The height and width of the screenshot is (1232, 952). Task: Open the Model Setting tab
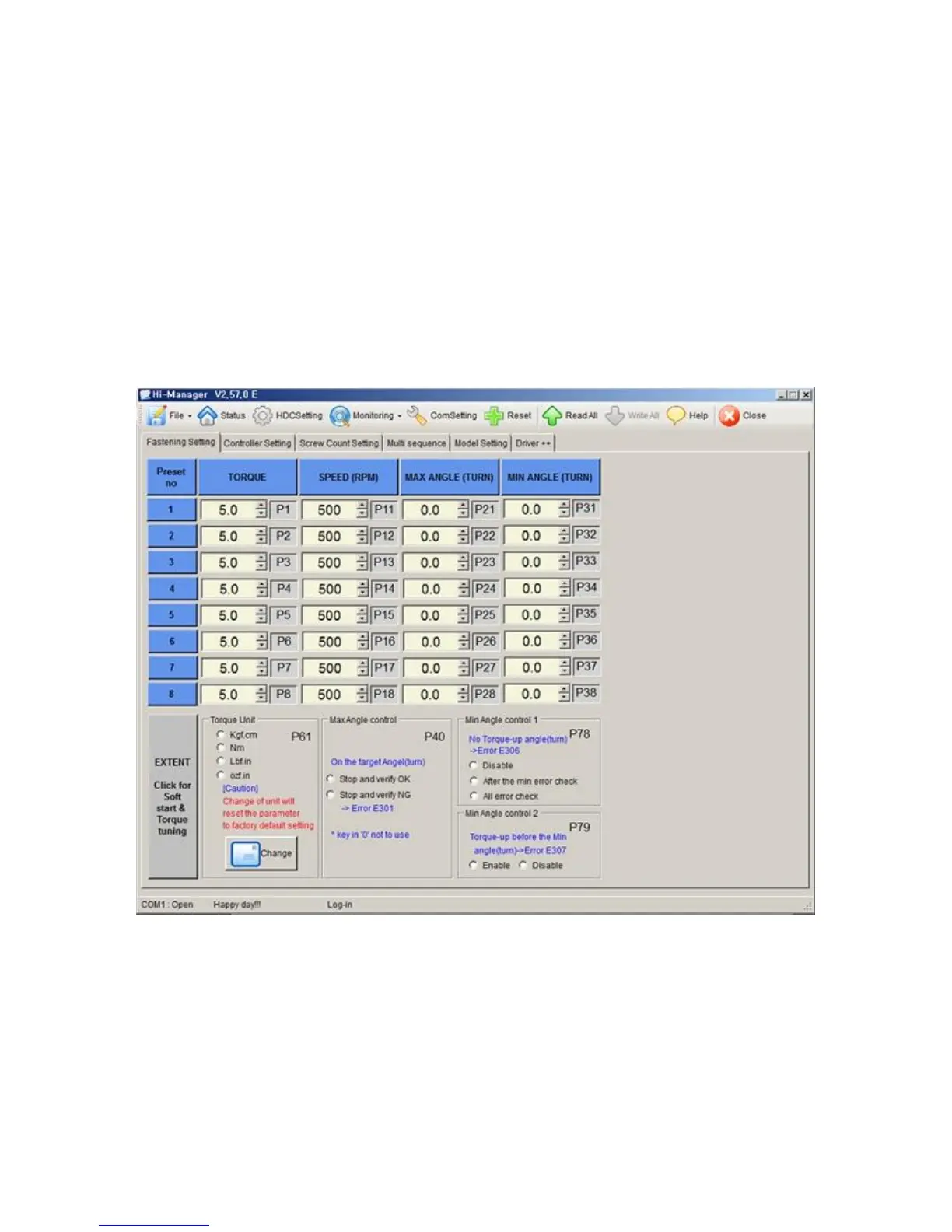[x=481, y=443]
